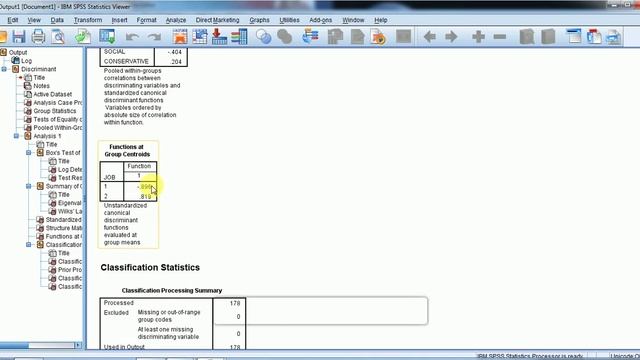Click the Show open-book toolbar icon
Viewport: 640px width, 360px height.
pyautogui.click(x=527, y=37)
